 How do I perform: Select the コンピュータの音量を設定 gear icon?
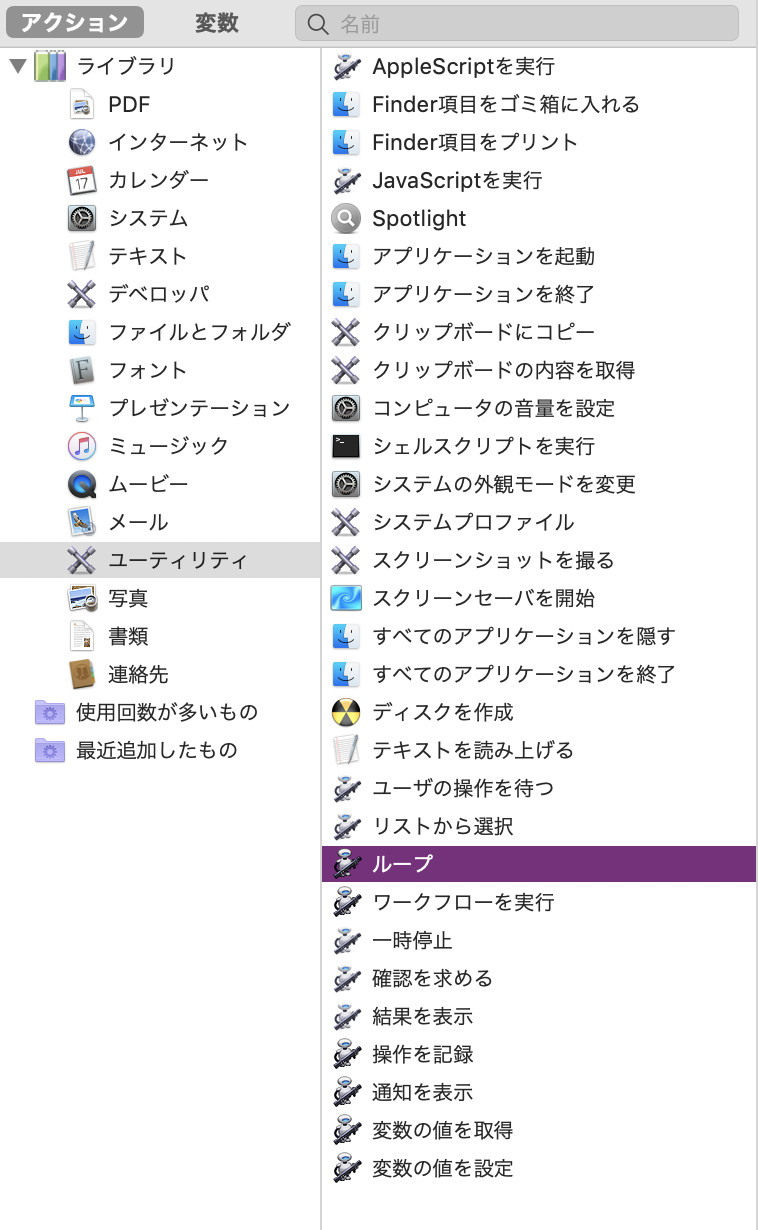click(x=346, y=409)
